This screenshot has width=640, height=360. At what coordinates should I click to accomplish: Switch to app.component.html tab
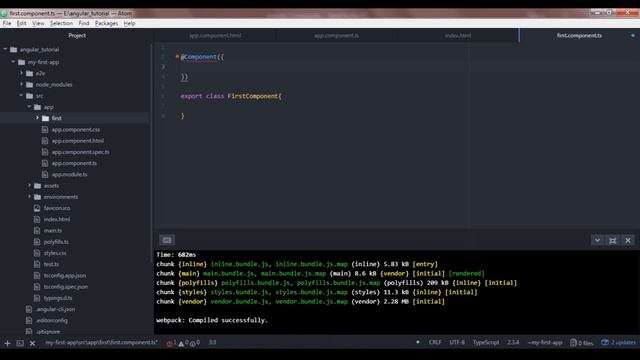[215, 36]
